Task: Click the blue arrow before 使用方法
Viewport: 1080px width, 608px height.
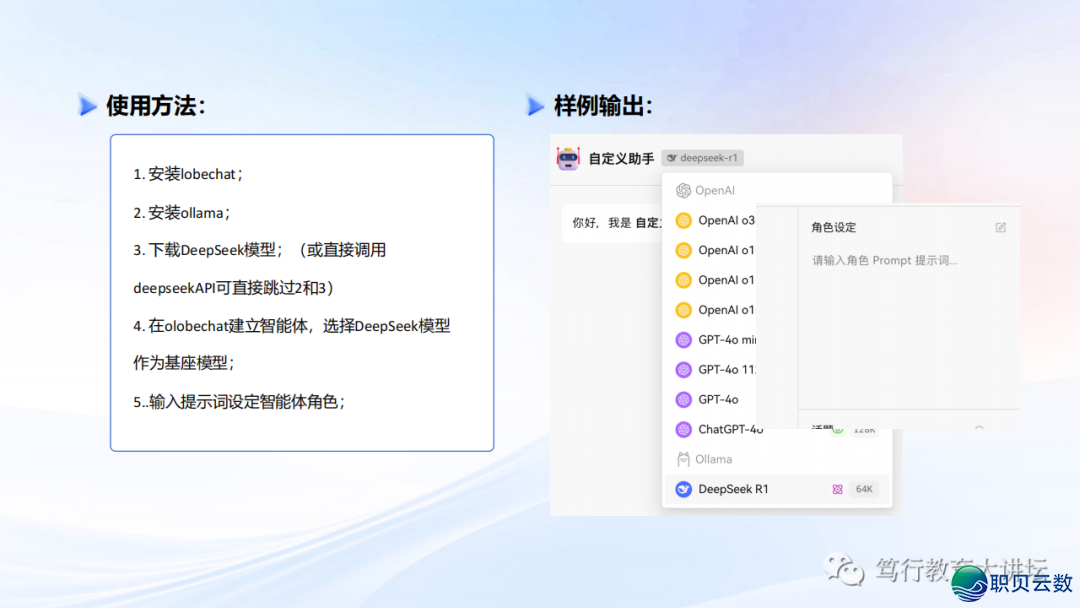Action: pyautogui.click(x=89, y=105)
